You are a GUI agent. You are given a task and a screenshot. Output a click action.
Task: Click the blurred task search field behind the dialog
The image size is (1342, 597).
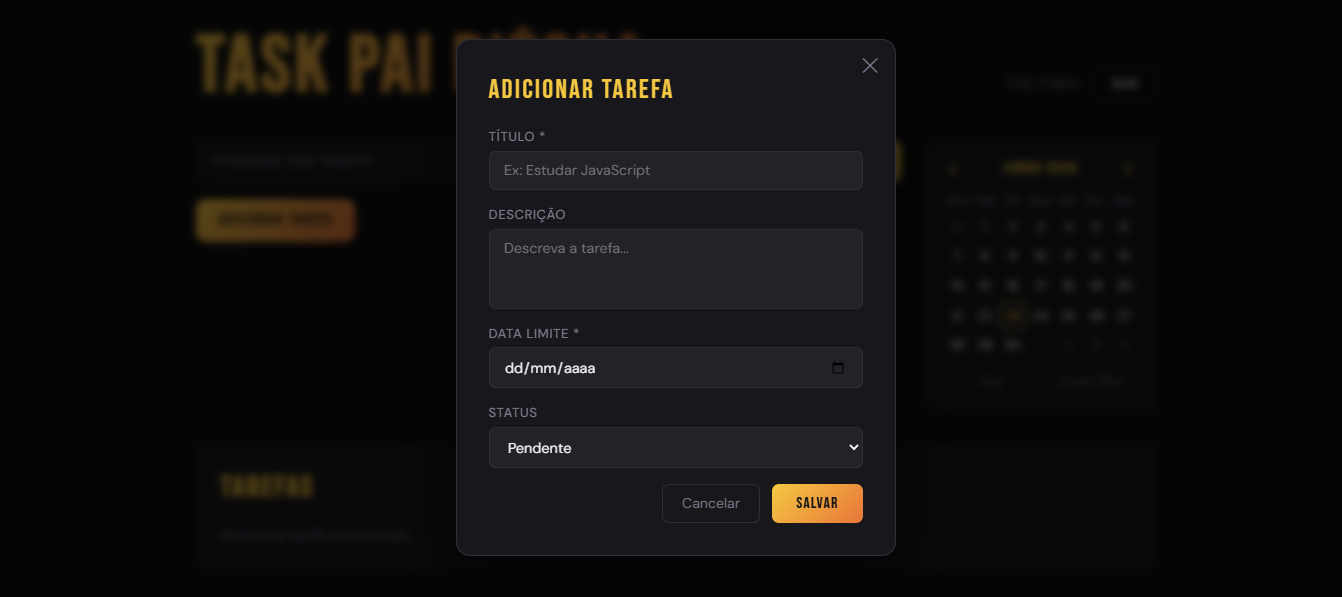(325, 160)
